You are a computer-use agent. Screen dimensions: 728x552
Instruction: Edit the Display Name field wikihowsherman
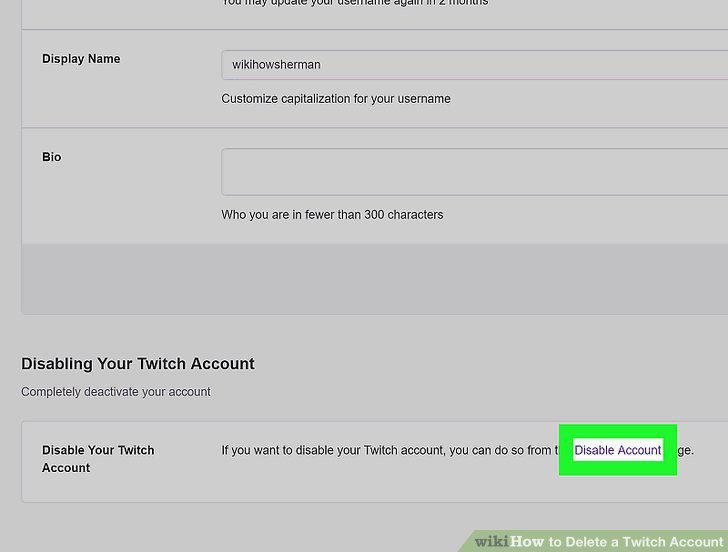(474, 65)
